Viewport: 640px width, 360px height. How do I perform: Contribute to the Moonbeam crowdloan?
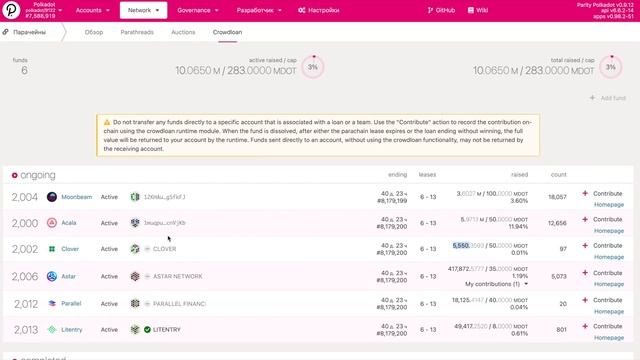click(x=602, y=193)
